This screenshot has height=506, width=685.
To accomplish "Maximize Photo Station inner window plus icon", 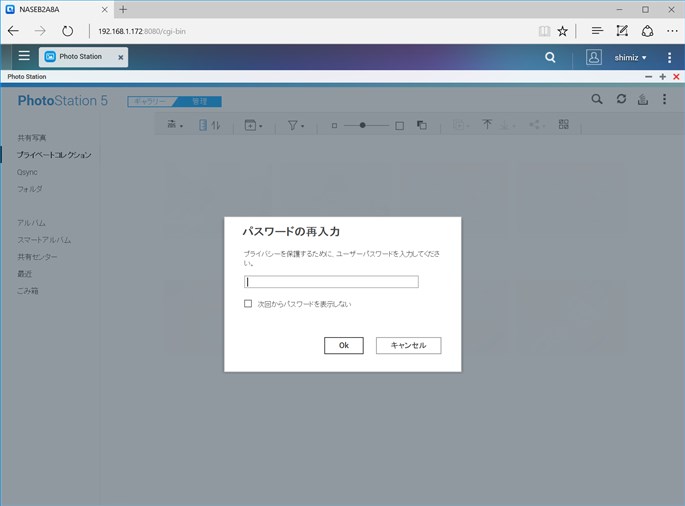I will click(x=663, y=77).
